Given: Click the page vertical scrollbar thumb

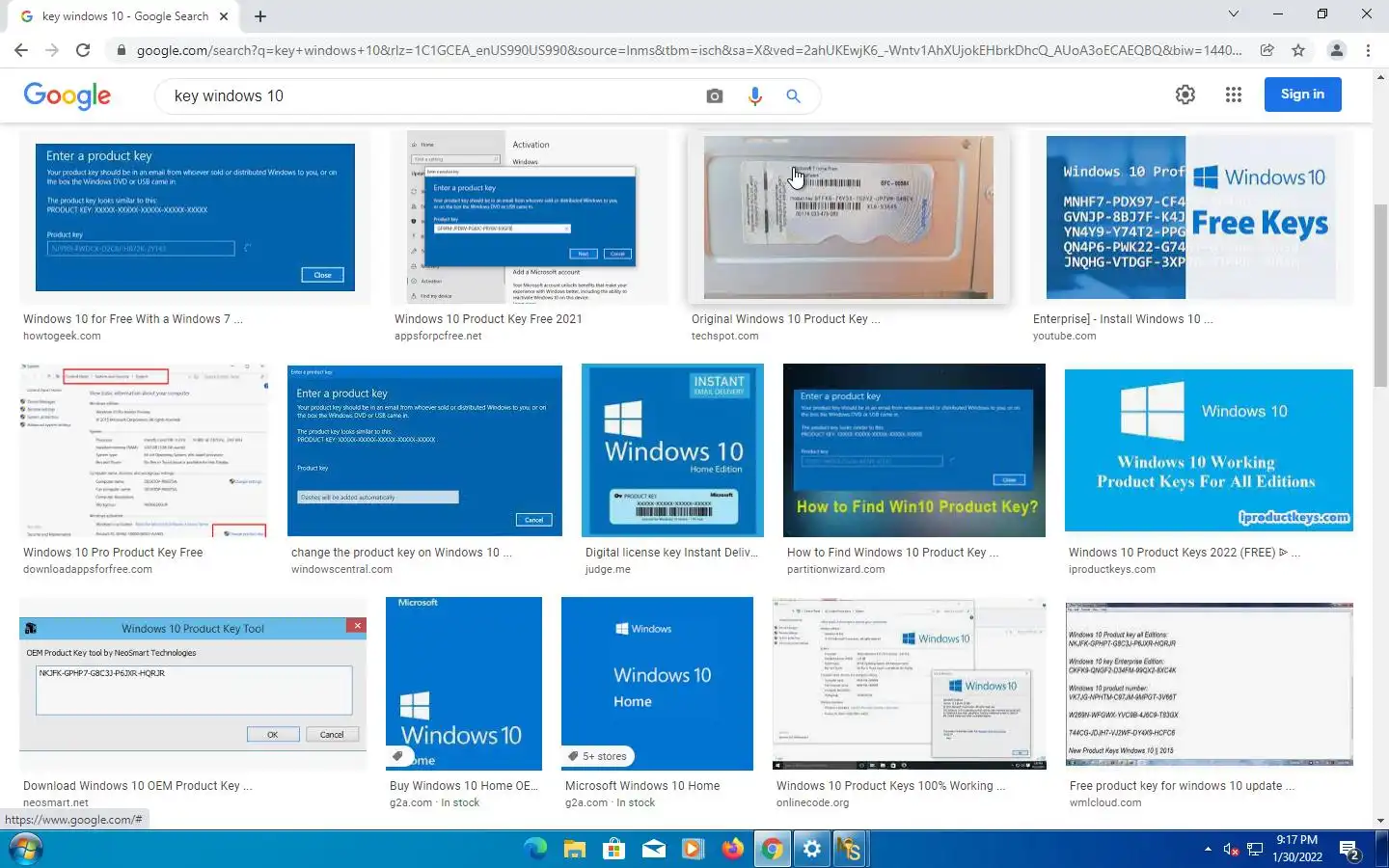Looking at the screenshot, I should [1380, 294].
